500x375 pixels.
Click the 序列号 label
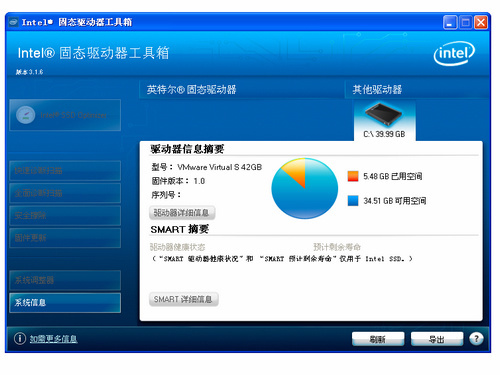click(166, 195)
